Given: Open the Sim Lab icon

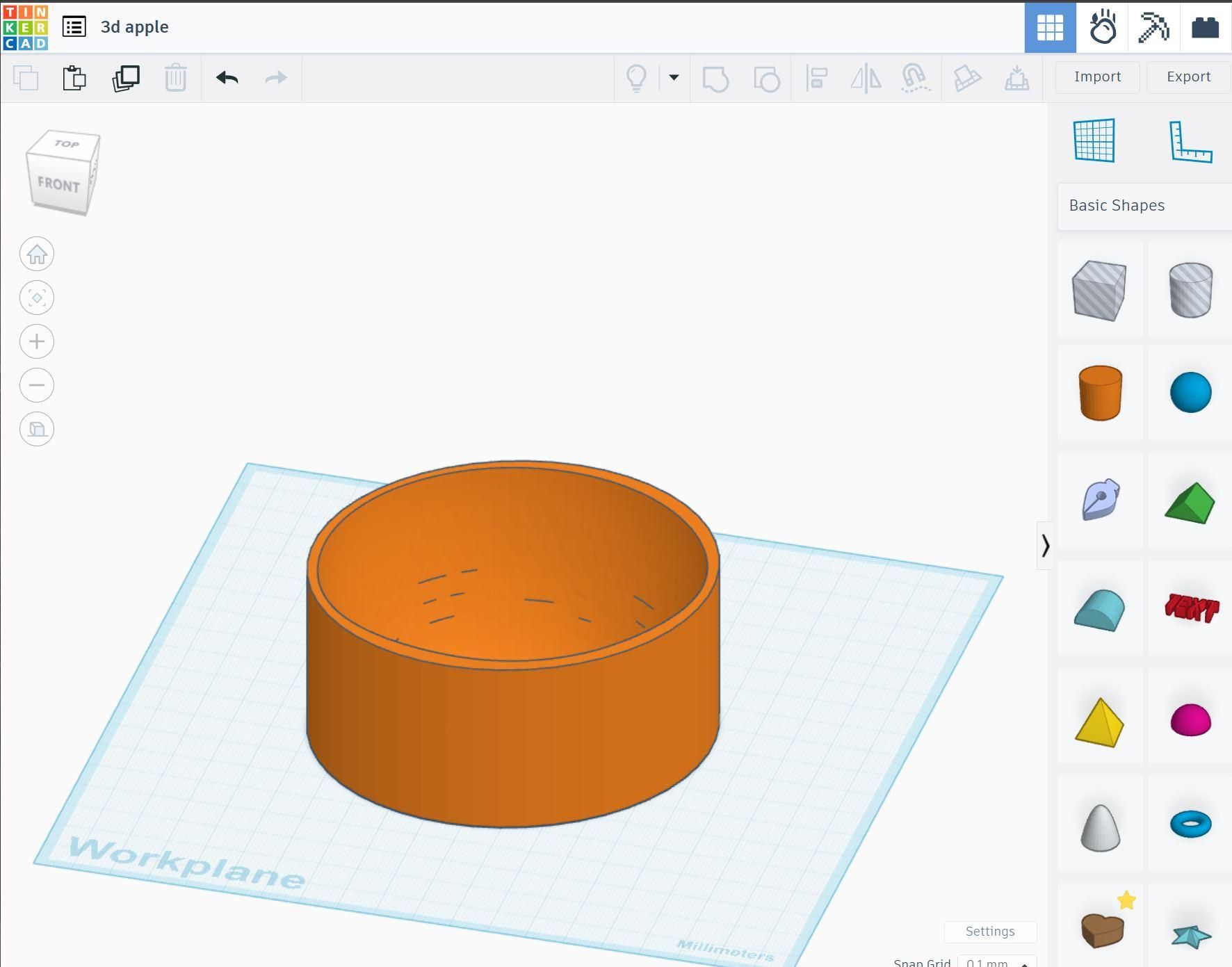Looking at the screenshot, I should pos(1102,28).
